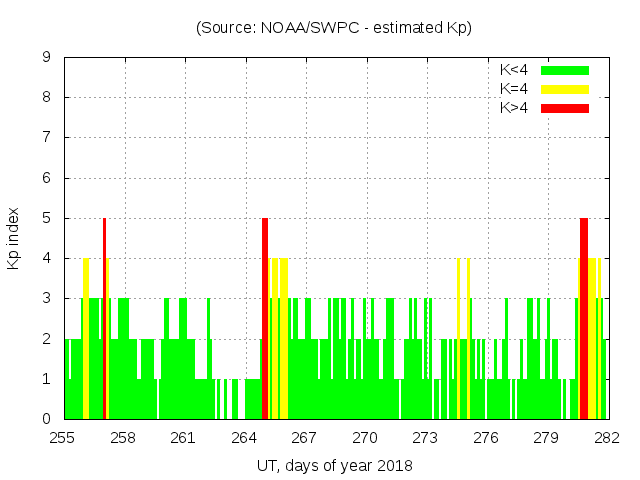Image resolution: width=640 pixels, height=480 pixels.
Task: Select the K>4 legend label text
Action: (514, 108)
